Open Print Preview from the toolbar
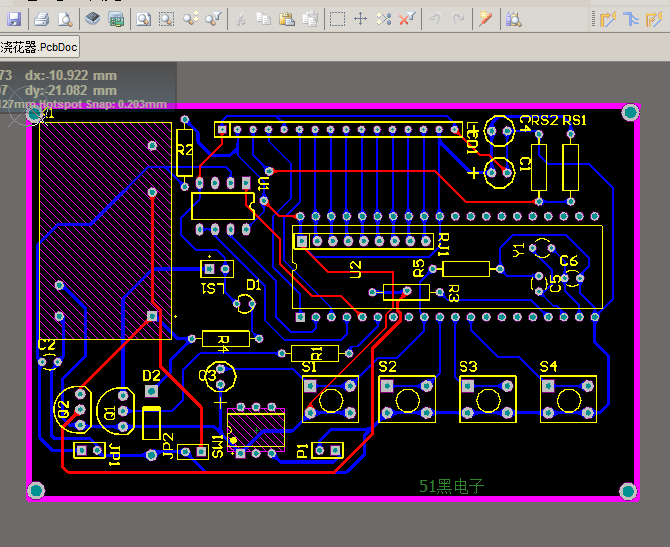670x547 pixels. 64,18
